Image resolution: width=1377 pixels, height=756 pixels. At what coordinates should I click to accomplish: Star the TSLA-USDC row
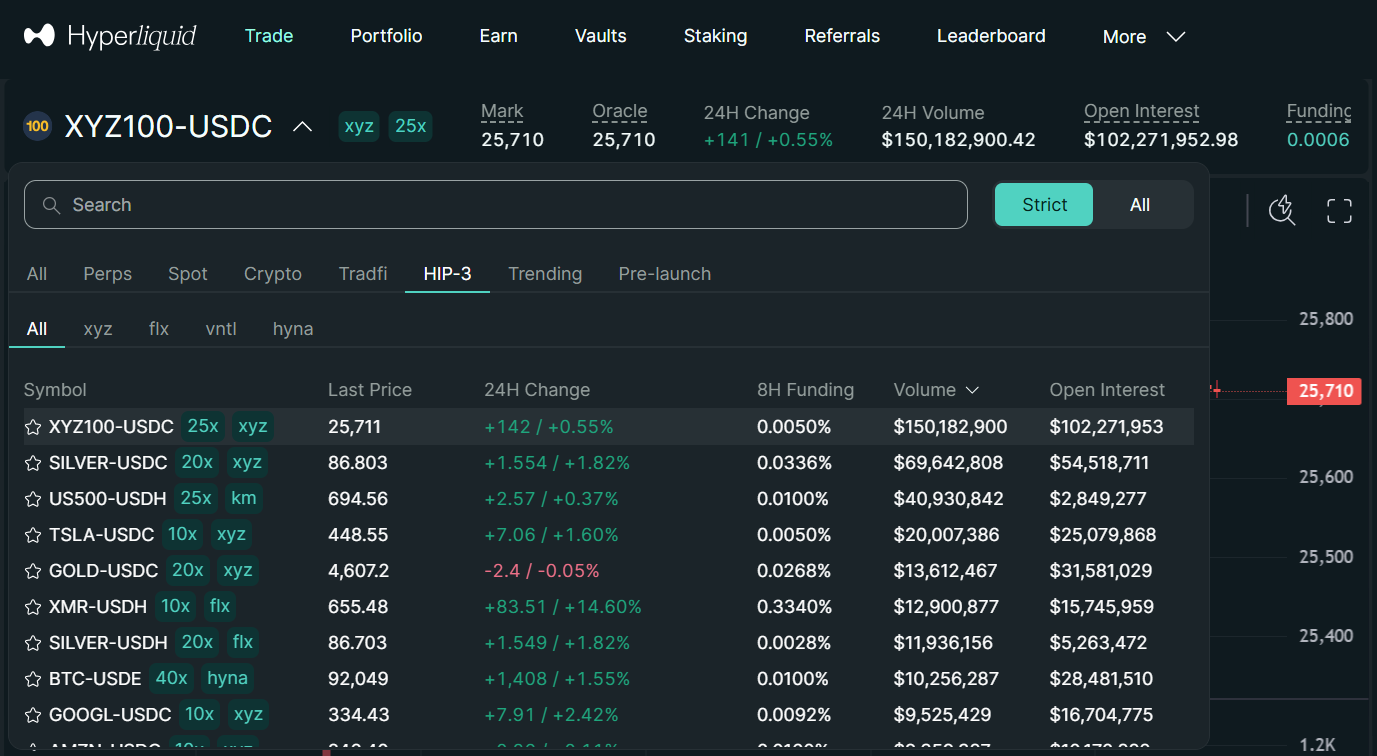coord(33,535)
